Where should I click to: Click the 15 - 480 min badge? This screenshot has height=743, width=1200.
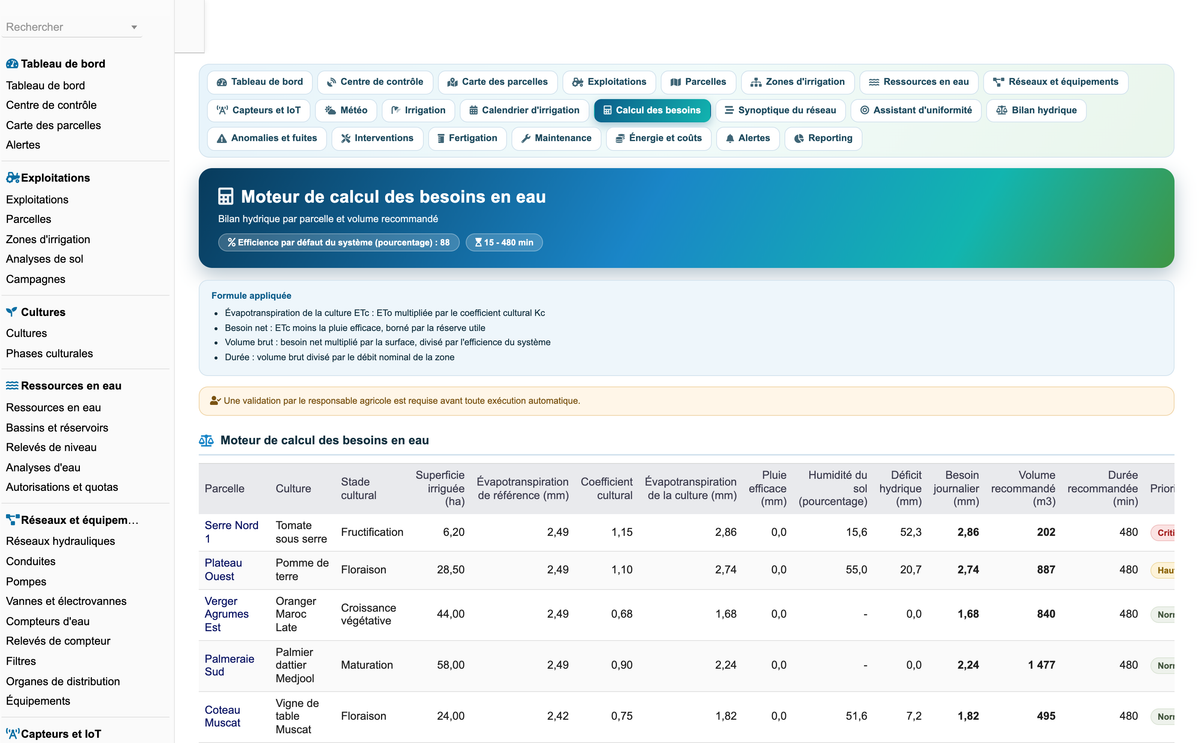tap(504, 242)
